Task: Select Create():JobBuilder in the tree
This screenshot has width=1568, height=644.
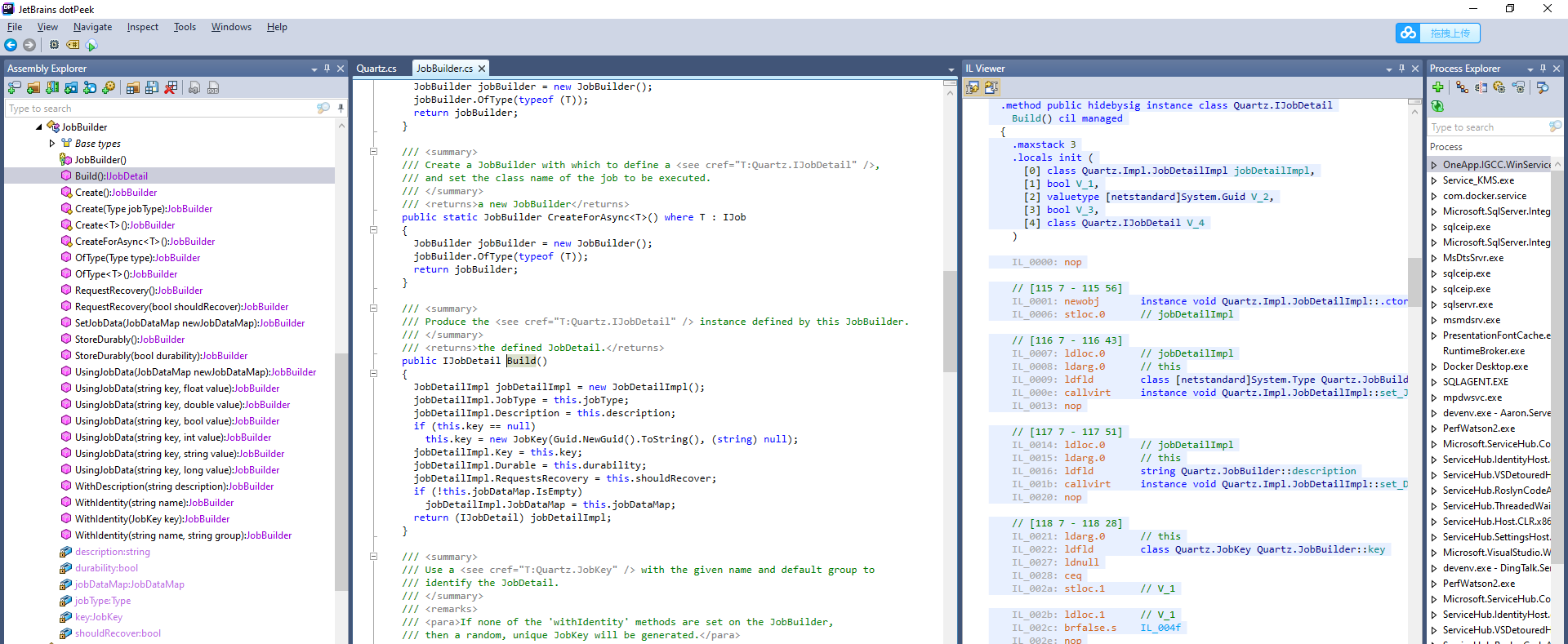Action: coord(116,193)
